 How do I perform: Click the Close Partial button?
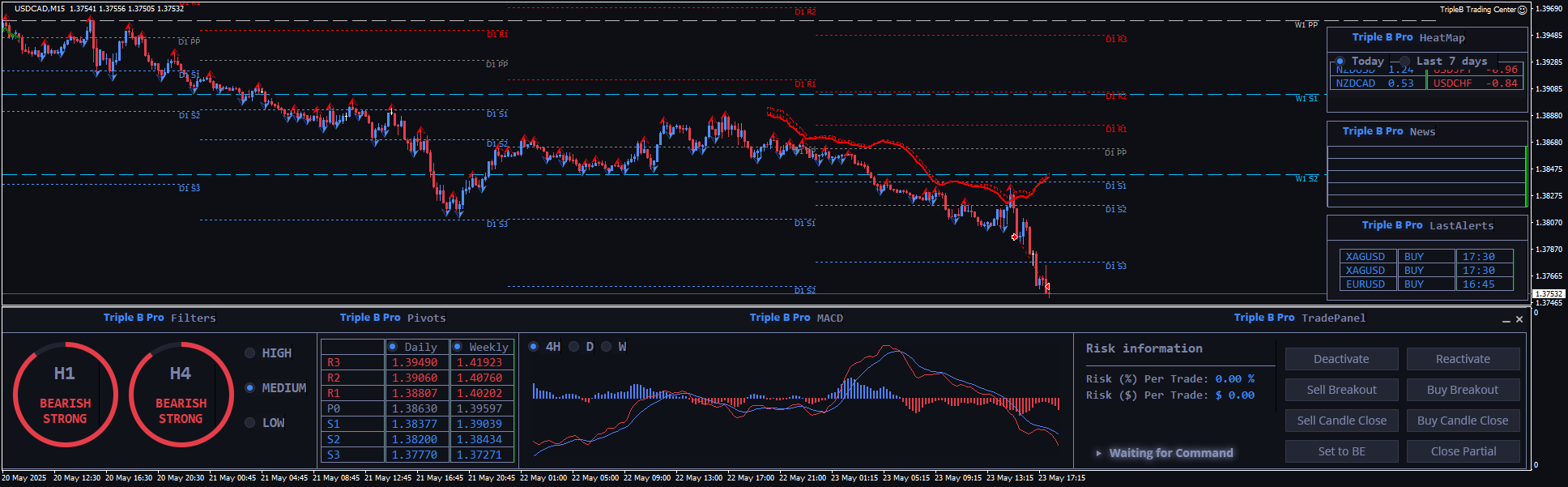(1463, 451)
